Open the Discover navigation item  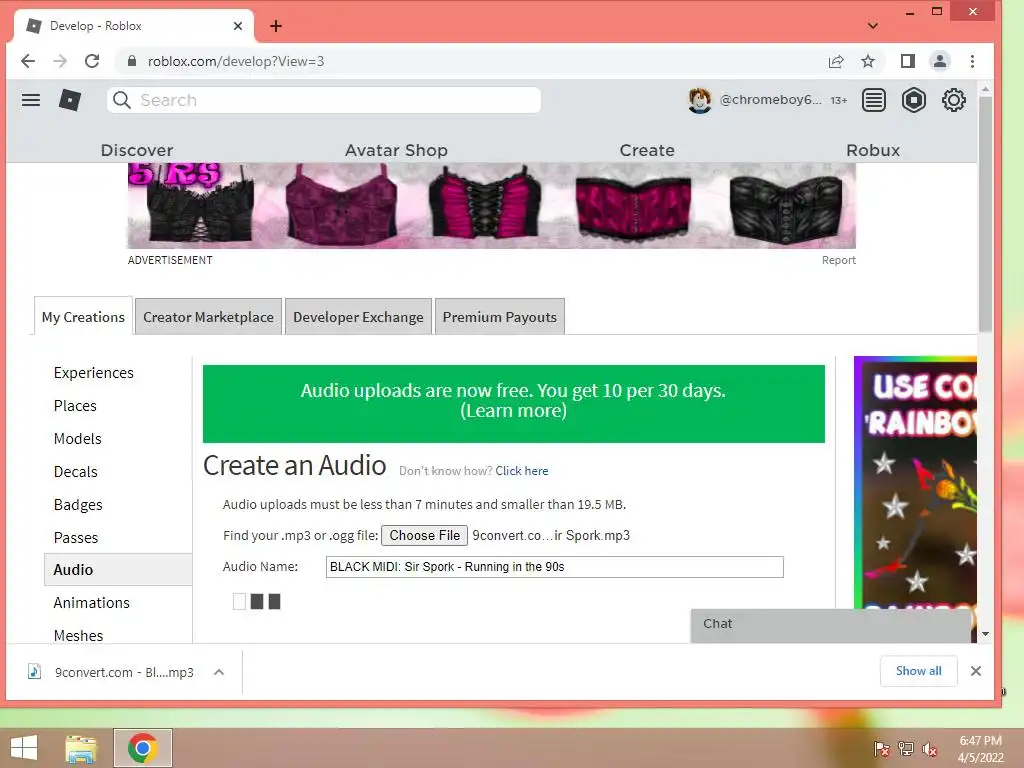pyautogui.click(x=137, y=150)
